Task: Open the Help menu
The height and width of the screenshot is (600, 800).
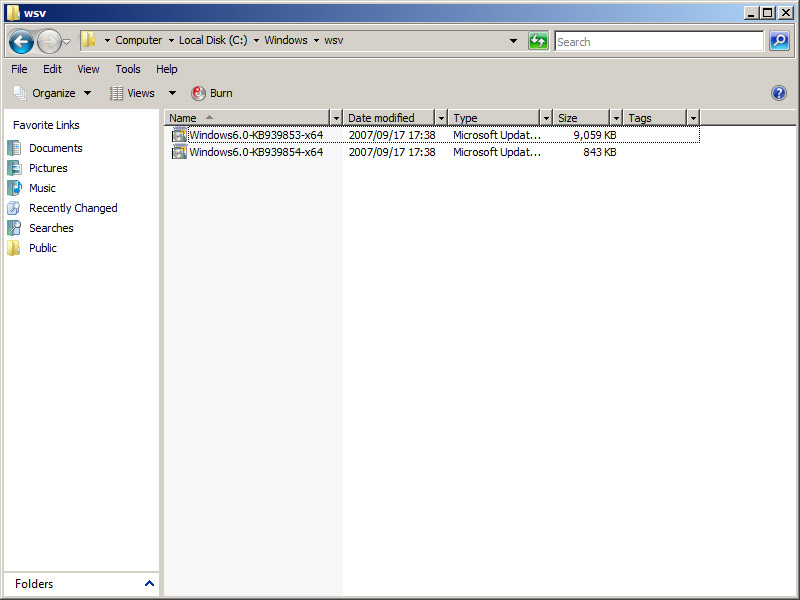Action: [167, 69]
